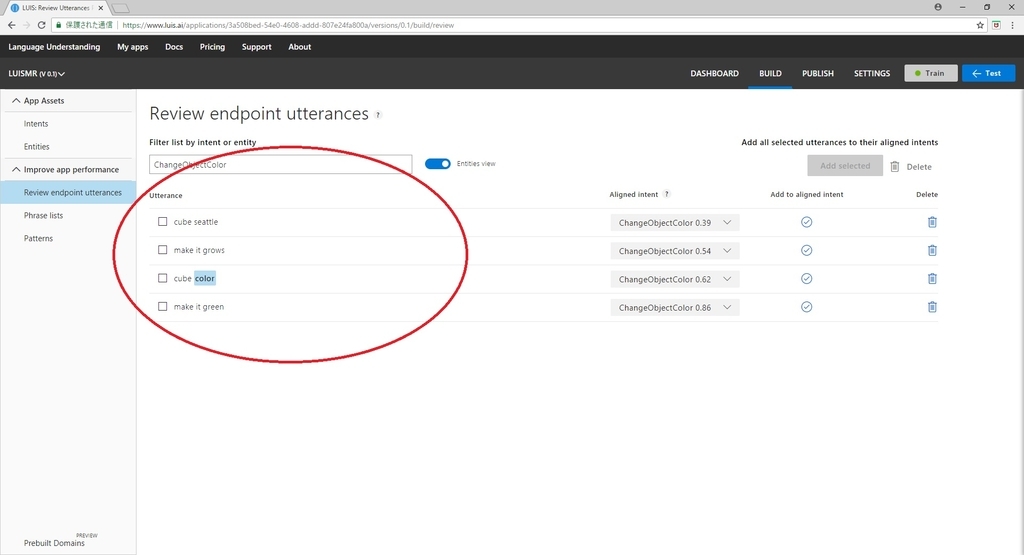
Task: Click the extension icon beside bookmark star
Action: [x=997, y=25]
